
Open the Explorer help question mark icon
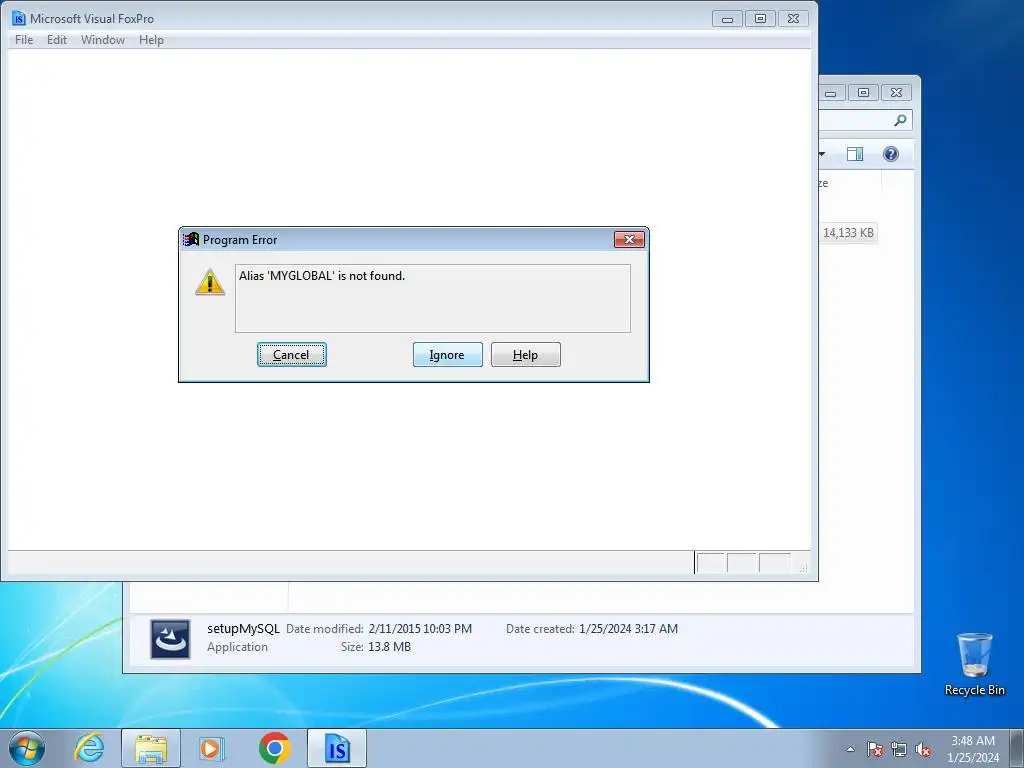[x=891, y=154]
